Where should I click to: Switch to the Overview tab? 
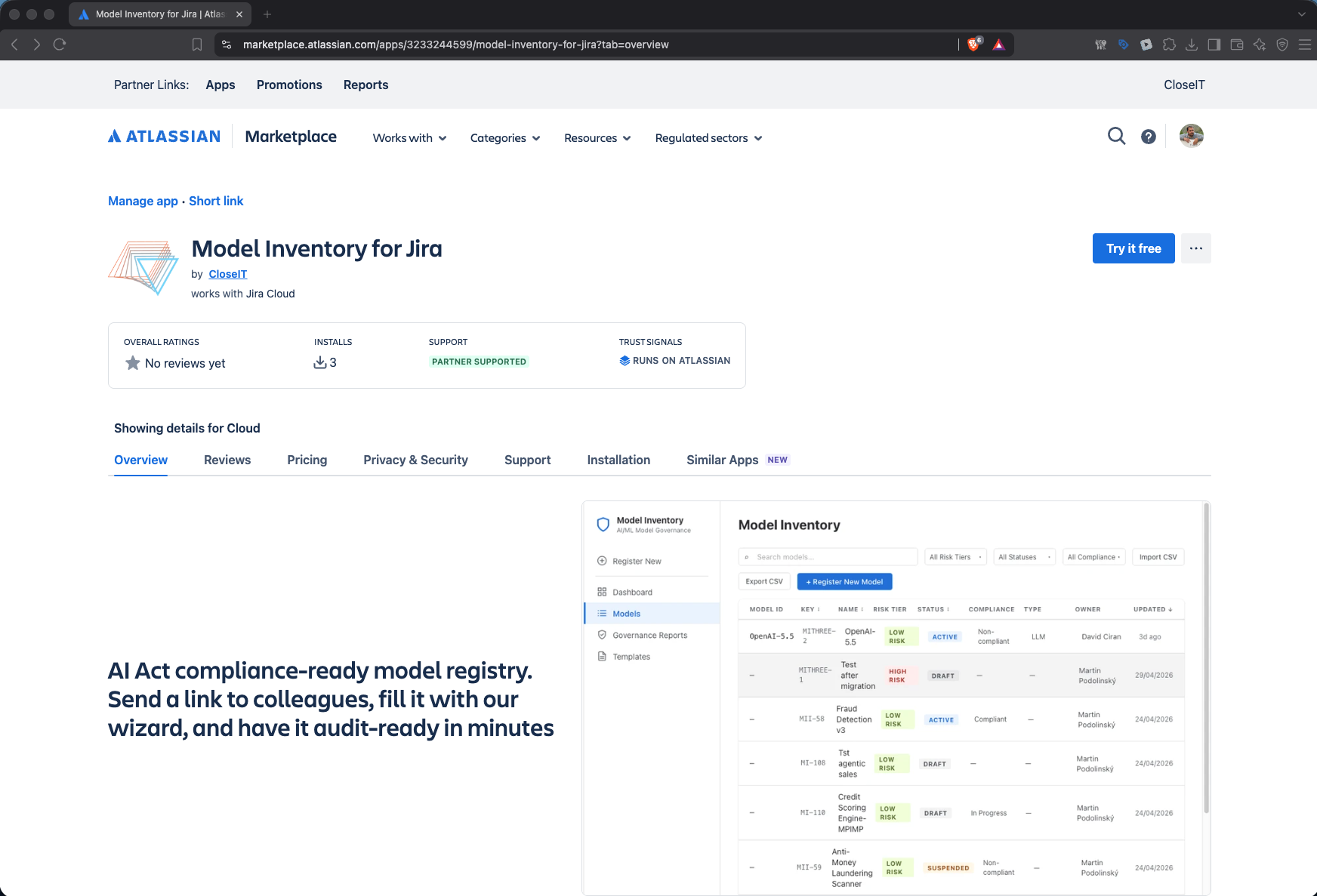tap(141, 460)
